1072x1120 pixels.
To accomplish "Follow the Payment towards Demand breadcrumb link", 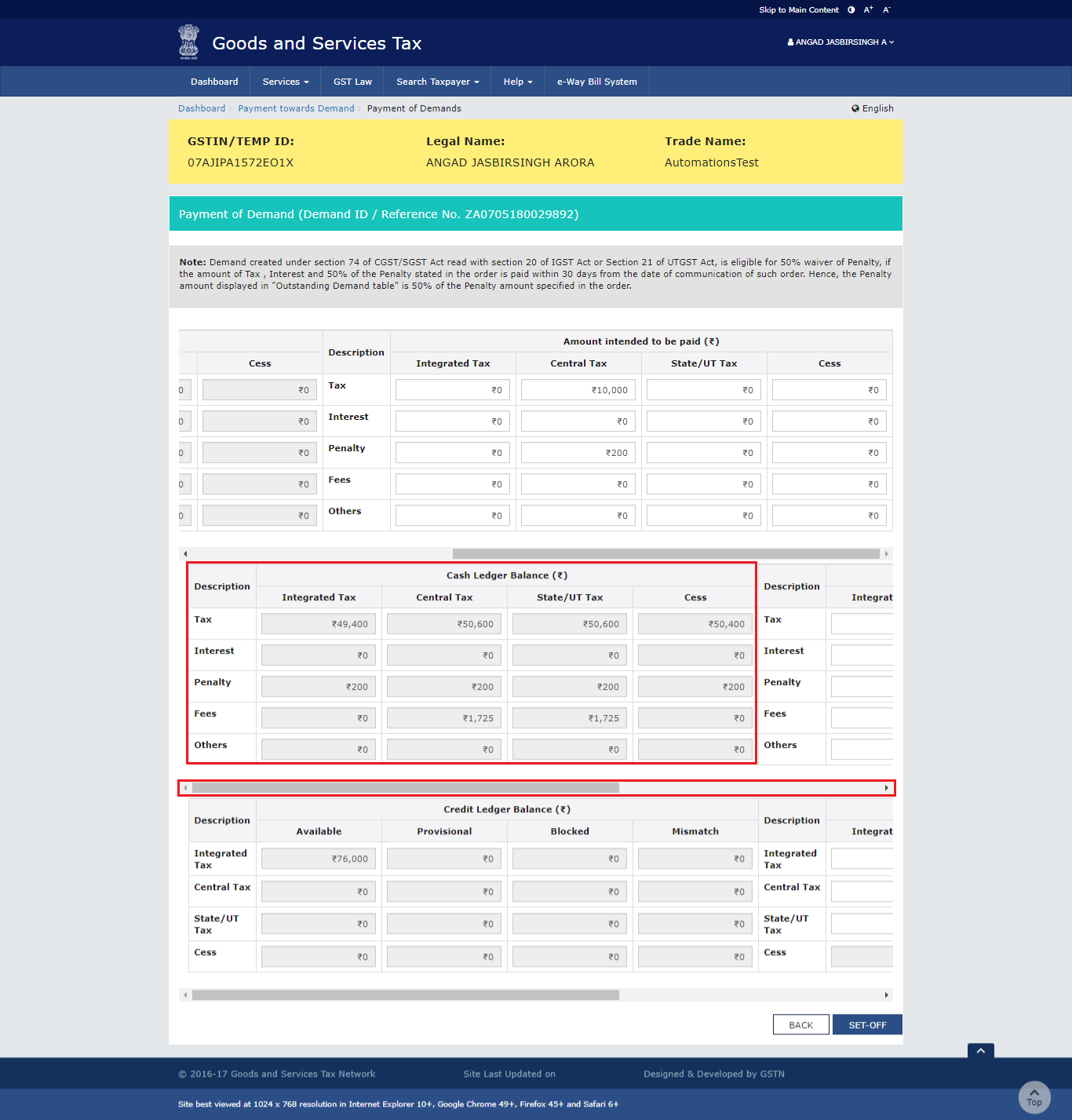I will (296, 108).
